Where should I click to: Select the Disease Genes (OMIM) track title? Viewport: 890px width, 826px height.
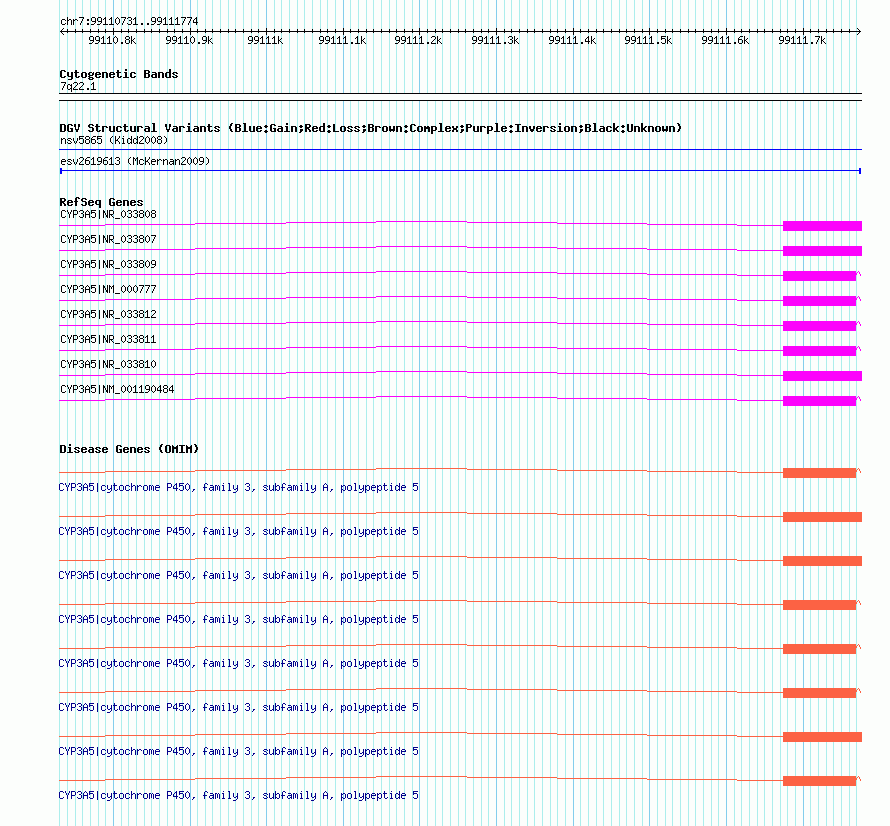(129, 449)
